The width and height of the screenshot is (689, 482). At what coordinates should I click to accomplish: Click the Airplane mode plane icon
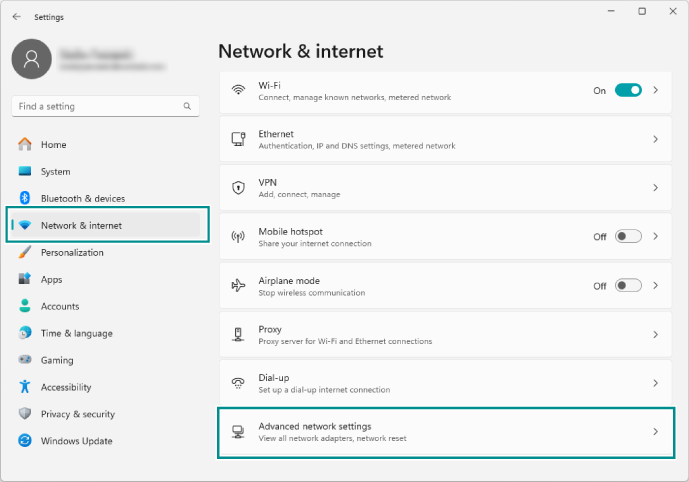[238, 285]
